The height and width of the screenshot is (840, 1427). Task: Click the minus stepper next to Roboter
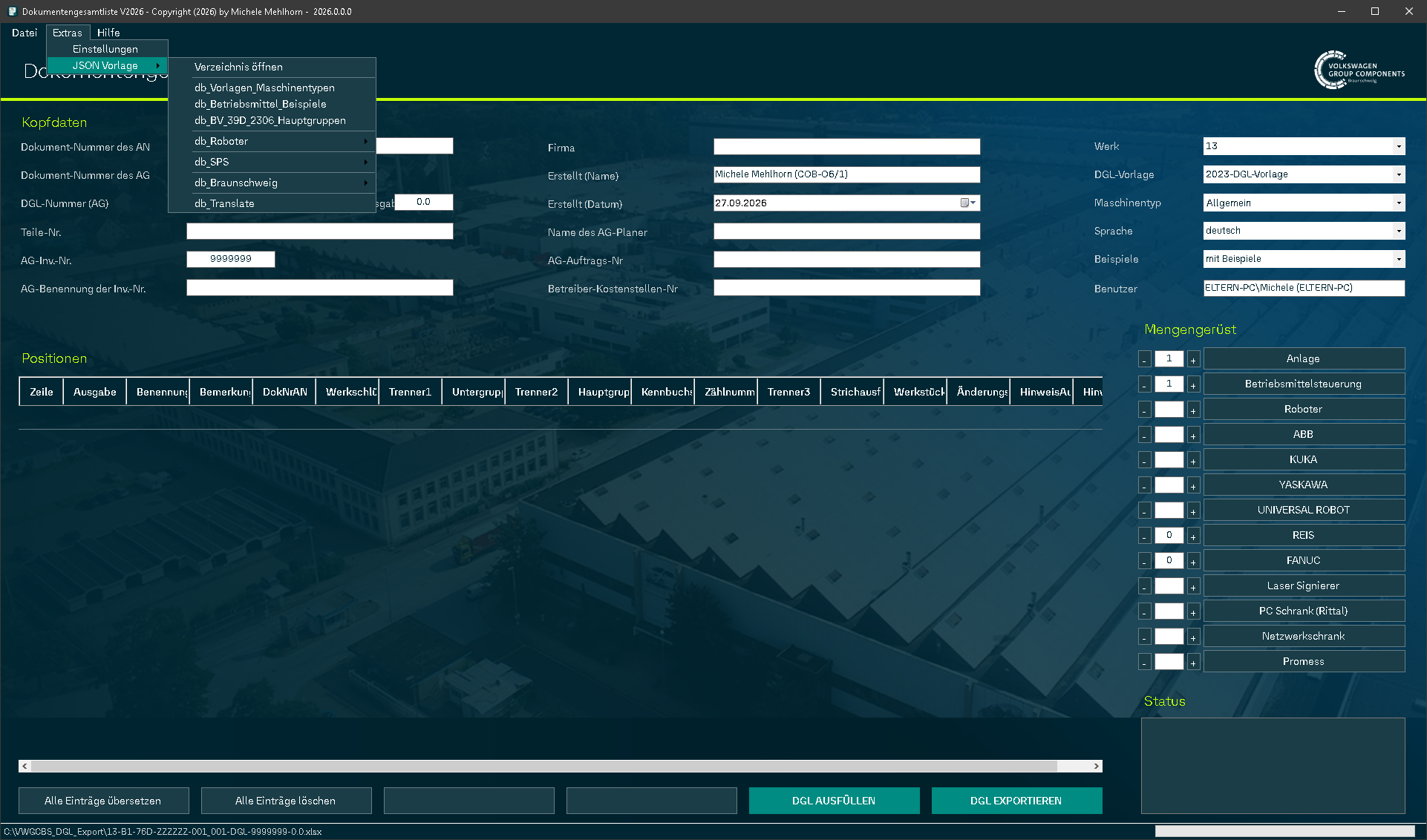coord(1145,410)
